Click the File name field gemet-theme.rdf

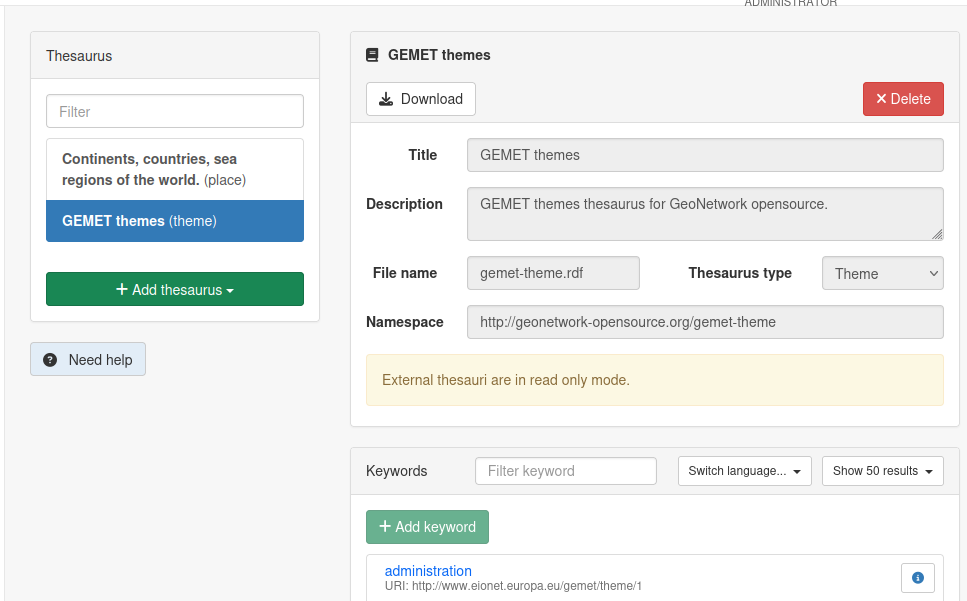pyautogui.click(x=553, y=273)
